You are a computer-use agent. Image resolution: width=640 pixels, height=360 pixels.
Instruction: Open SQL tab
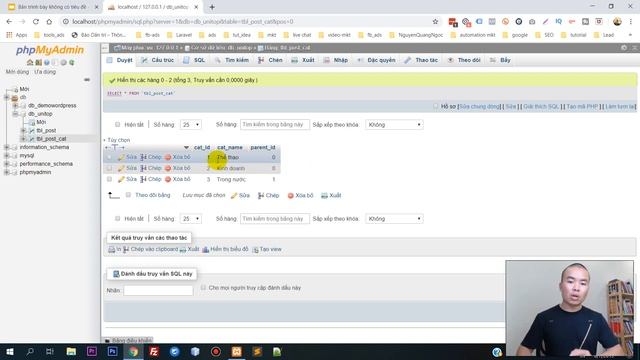tap(194, 60)
